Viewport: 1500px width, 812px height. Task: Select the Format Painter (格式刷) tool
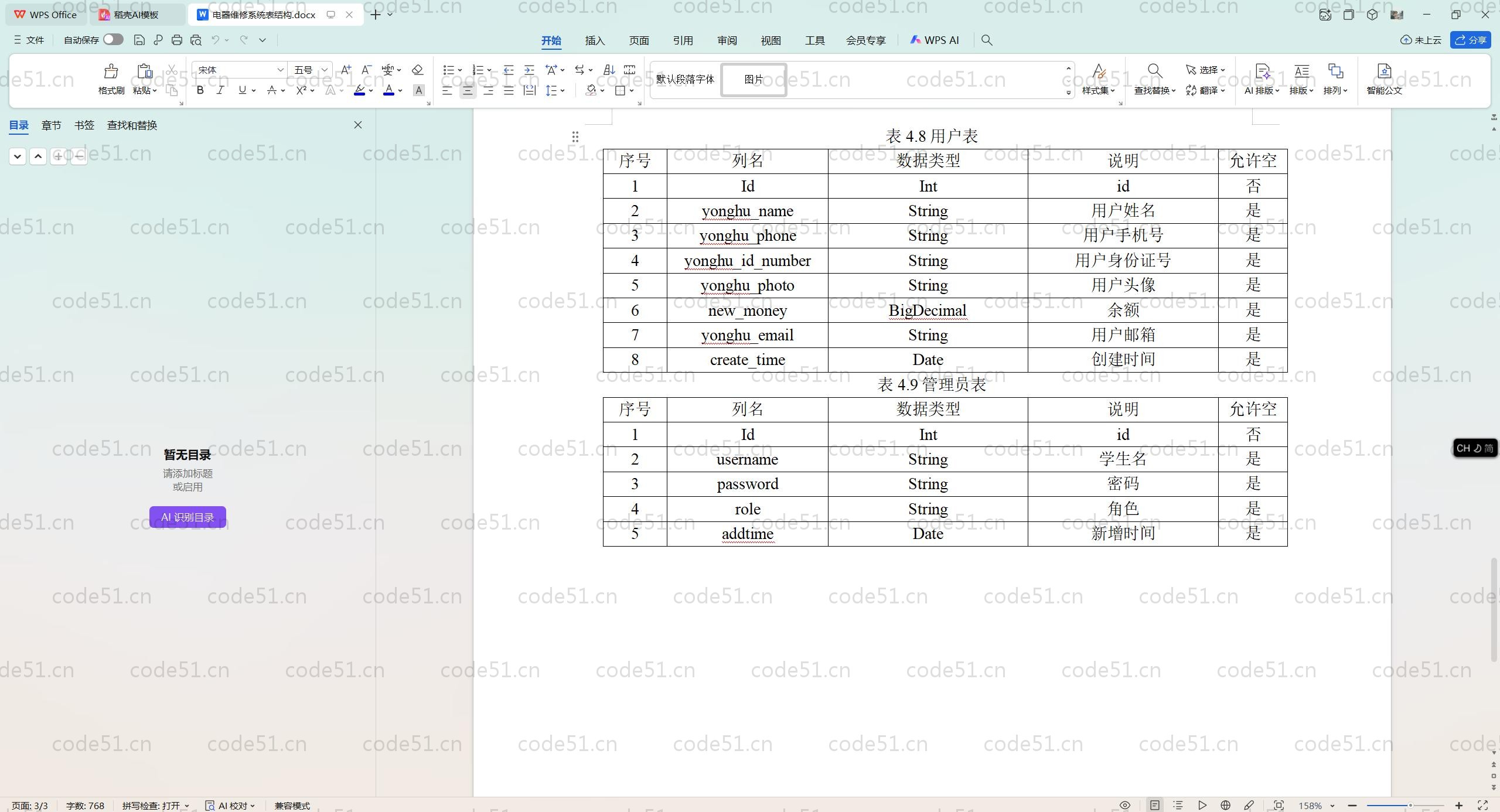(110, 79)
